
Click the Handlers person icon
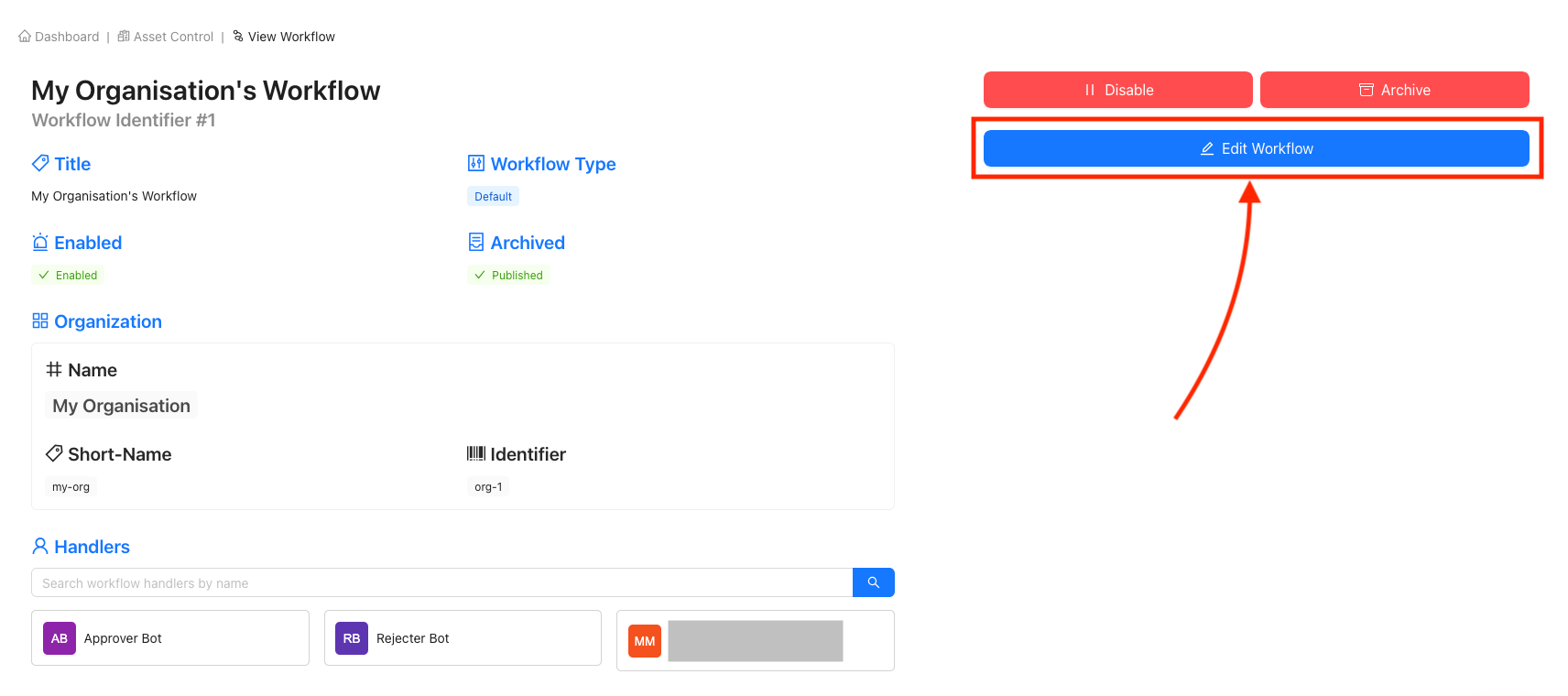tap(40, 546)
